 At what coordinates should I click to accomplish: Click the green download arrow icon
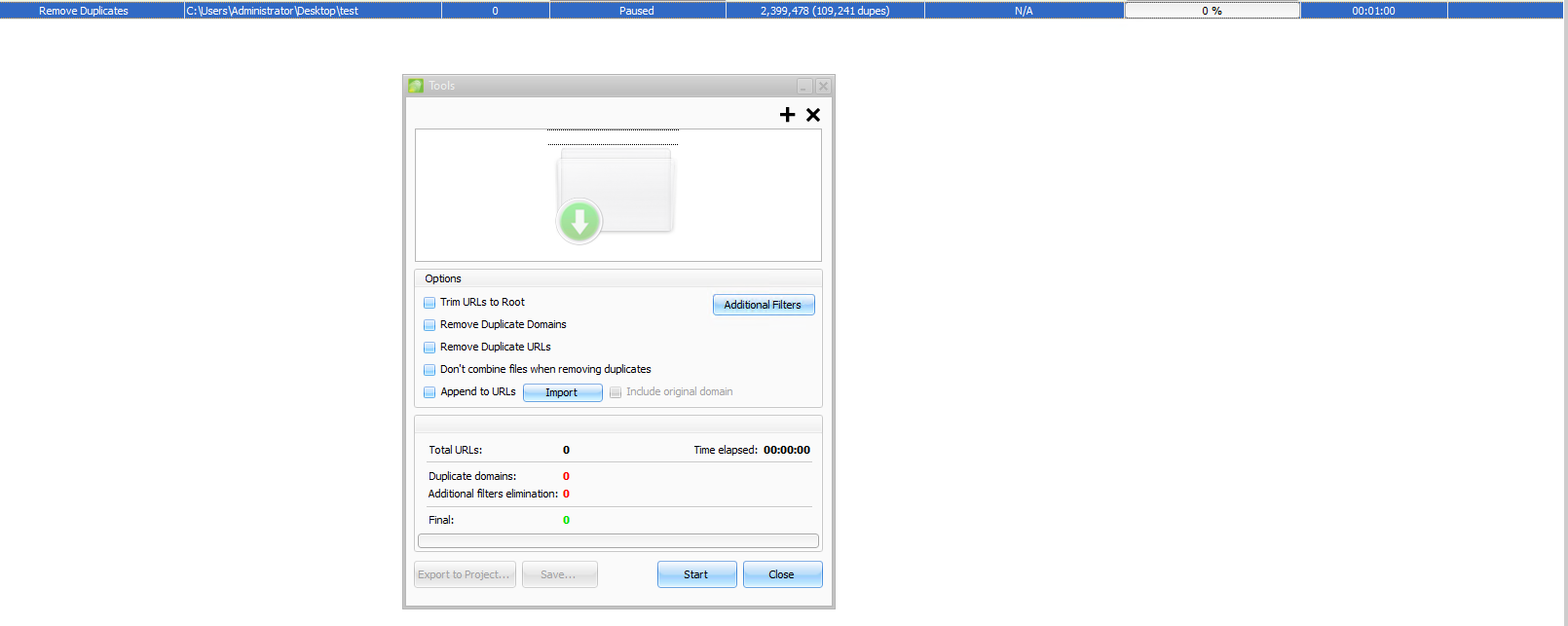click(x=579, y=221)
